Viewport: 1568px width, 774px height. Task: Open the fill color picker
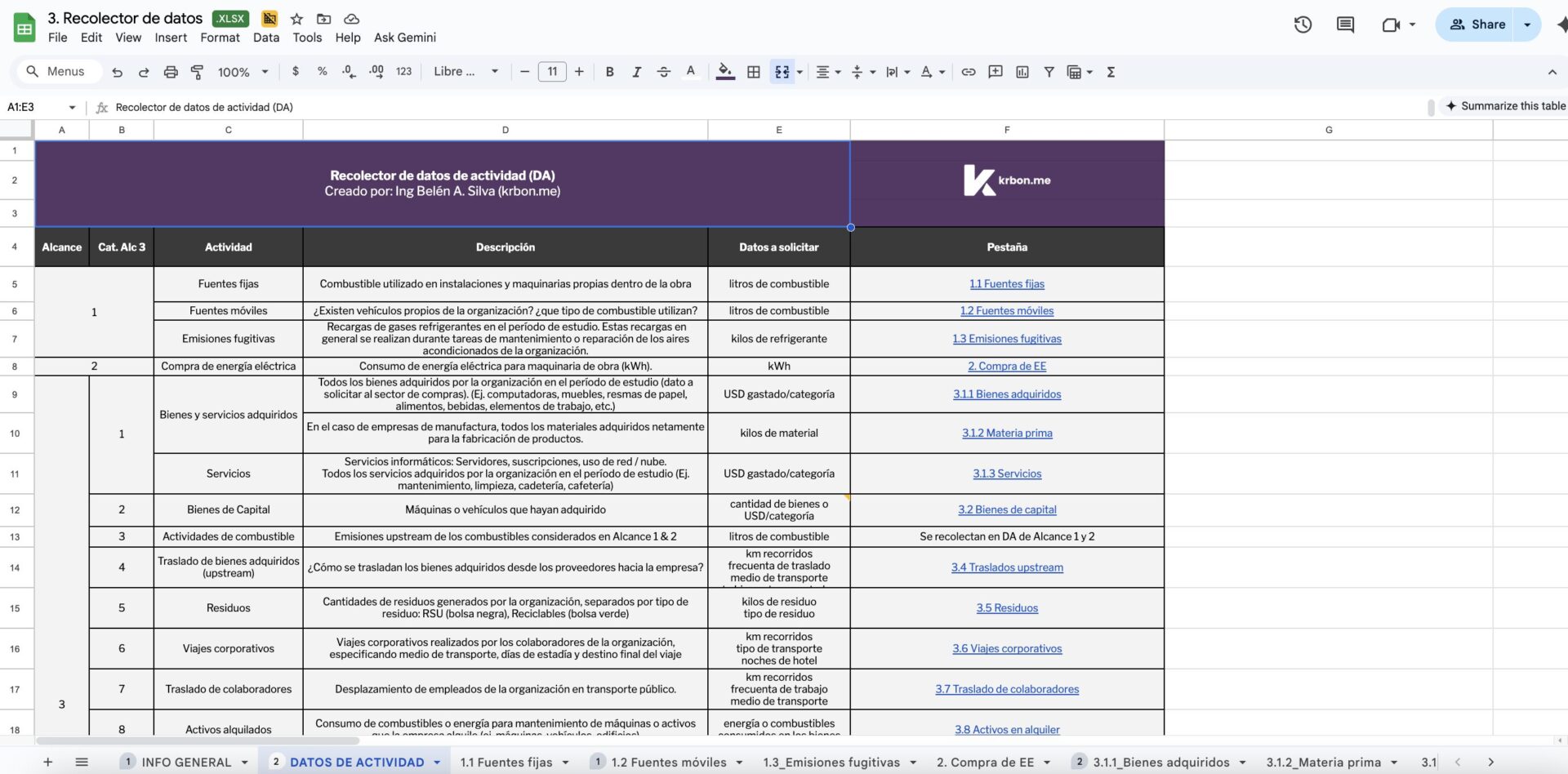pyautogui.click(x=724, y=72)
